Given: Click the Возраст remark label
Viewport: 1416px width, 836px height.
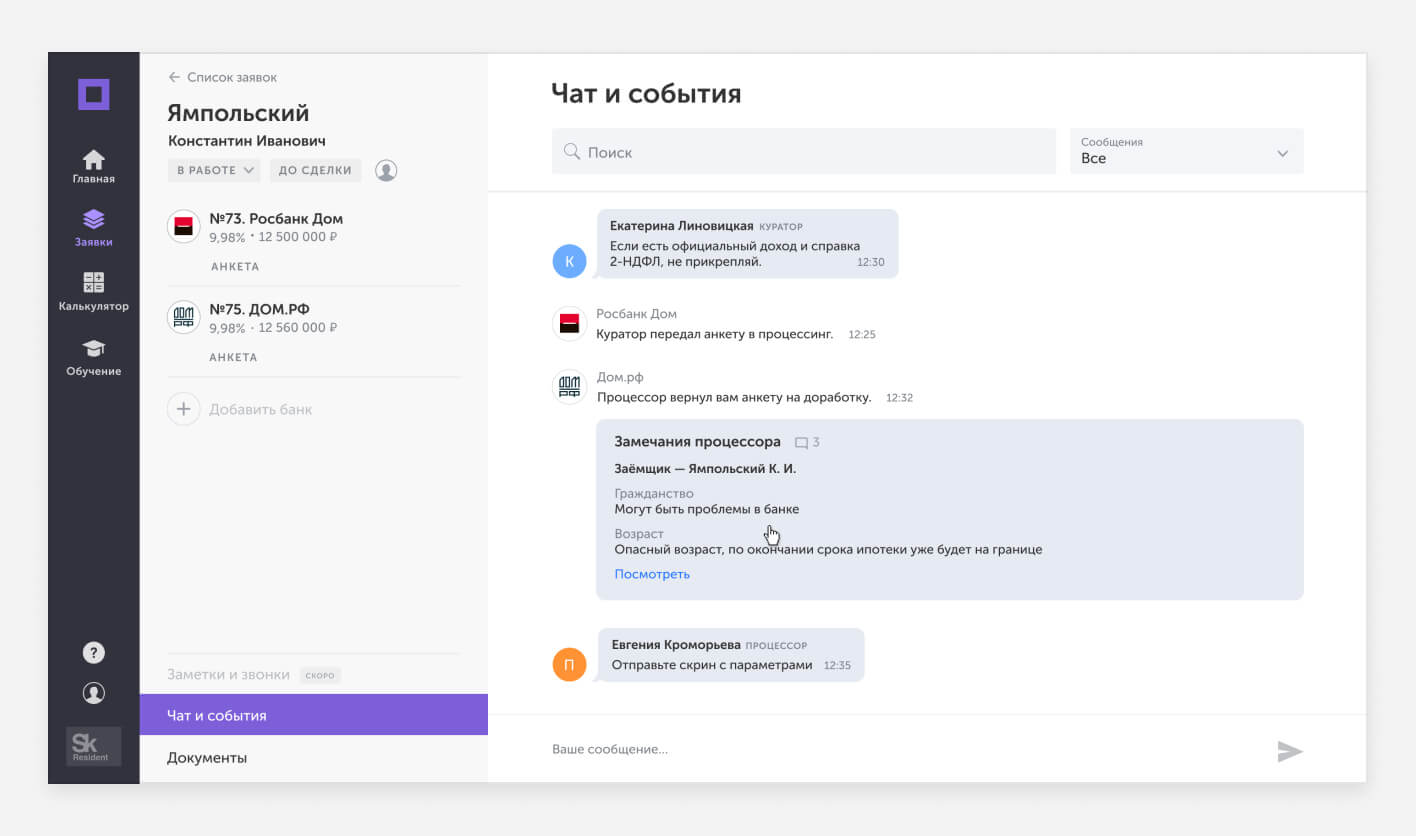Looking at the screenshot, I should (x=639, y=534).
